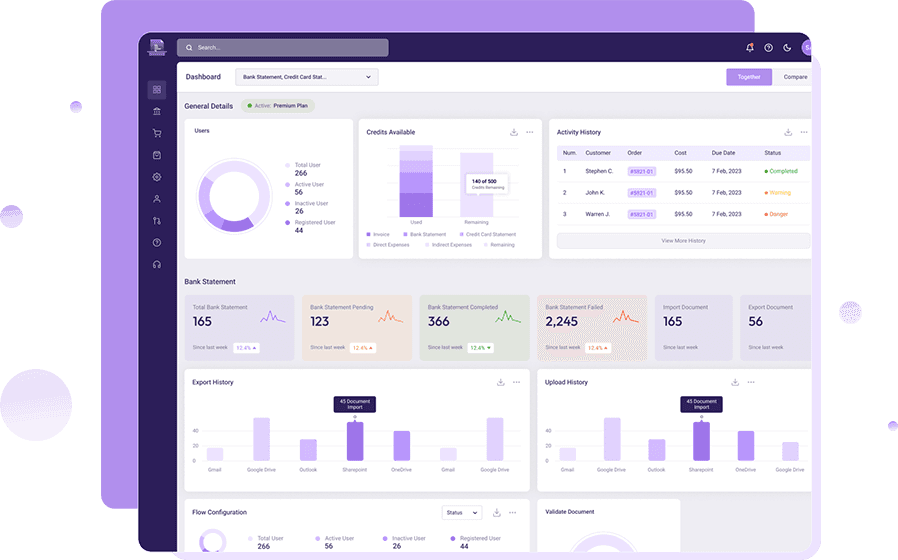
Task: Open the Status dropdown in Flow Configuration
Action: pyautogui.click(x=462, y=512)
